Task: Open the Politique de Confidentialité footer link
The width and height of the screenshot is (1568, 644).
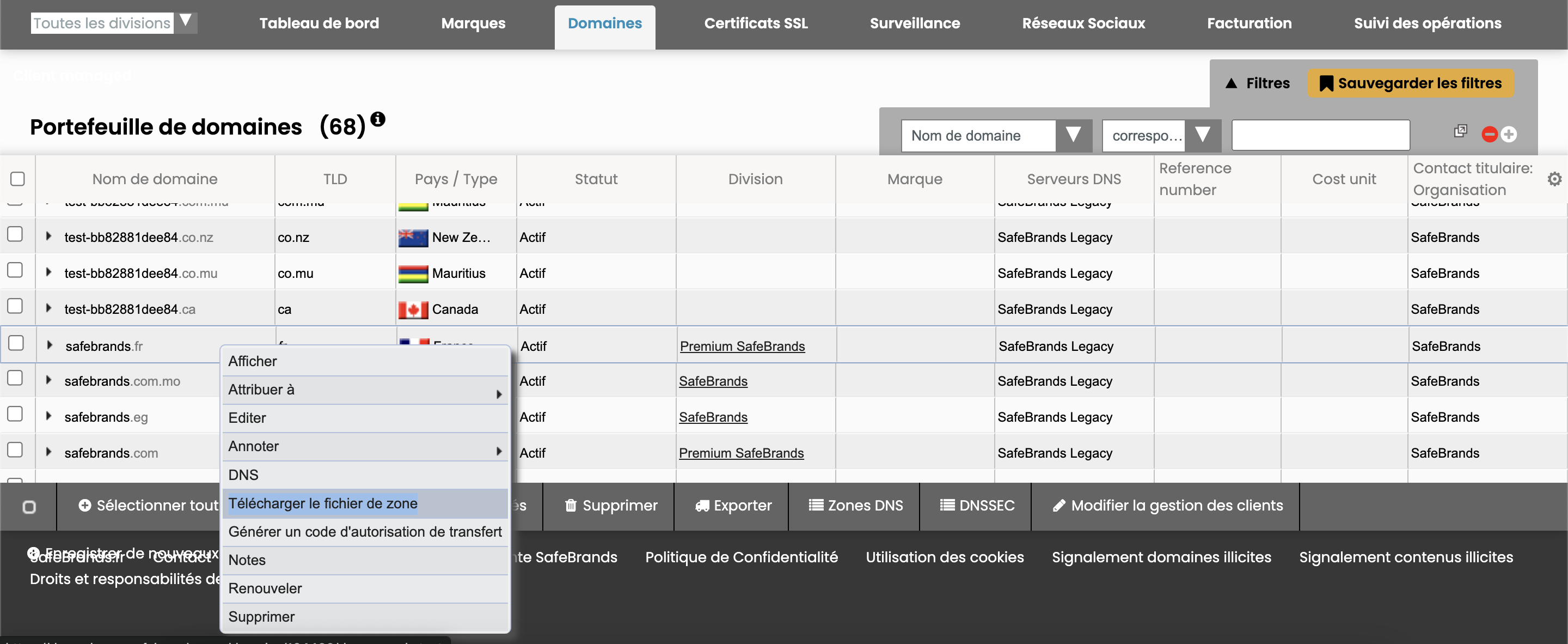Action: coord(742,557)
